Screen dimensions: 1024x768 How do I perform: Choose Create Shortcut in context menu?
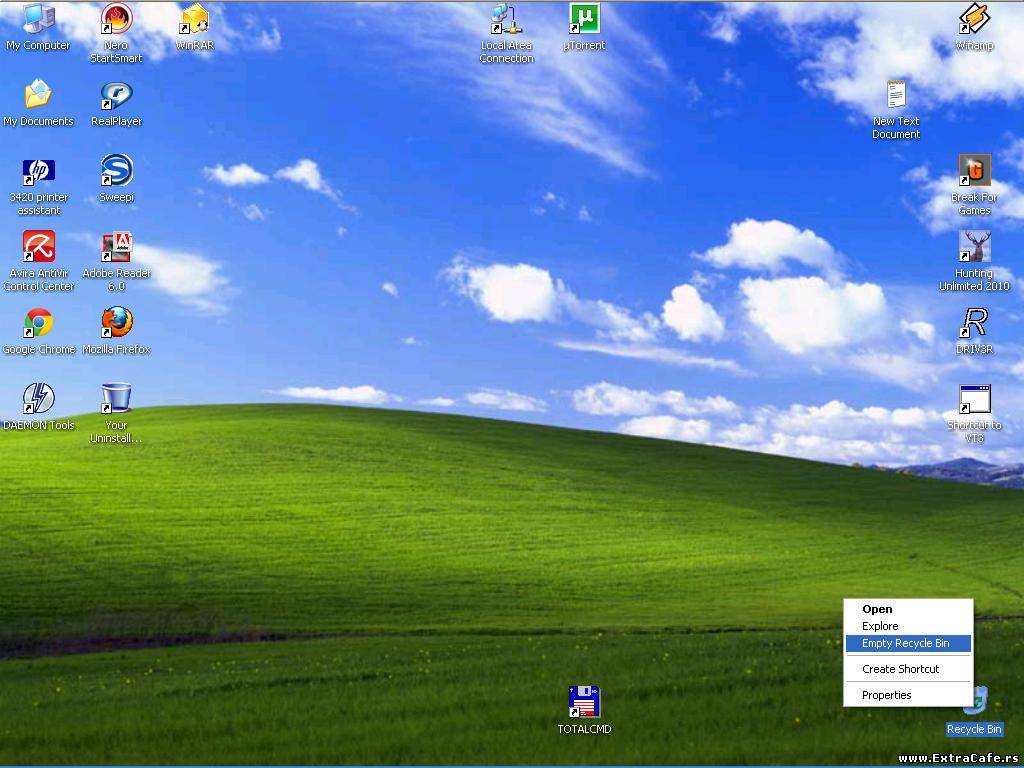(x=908, y=669)
